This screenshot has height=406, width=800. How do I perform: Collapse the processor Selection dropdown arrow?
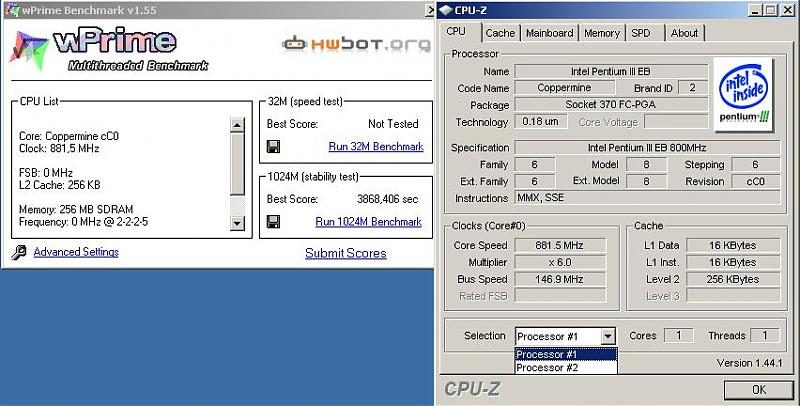point(608,337)
